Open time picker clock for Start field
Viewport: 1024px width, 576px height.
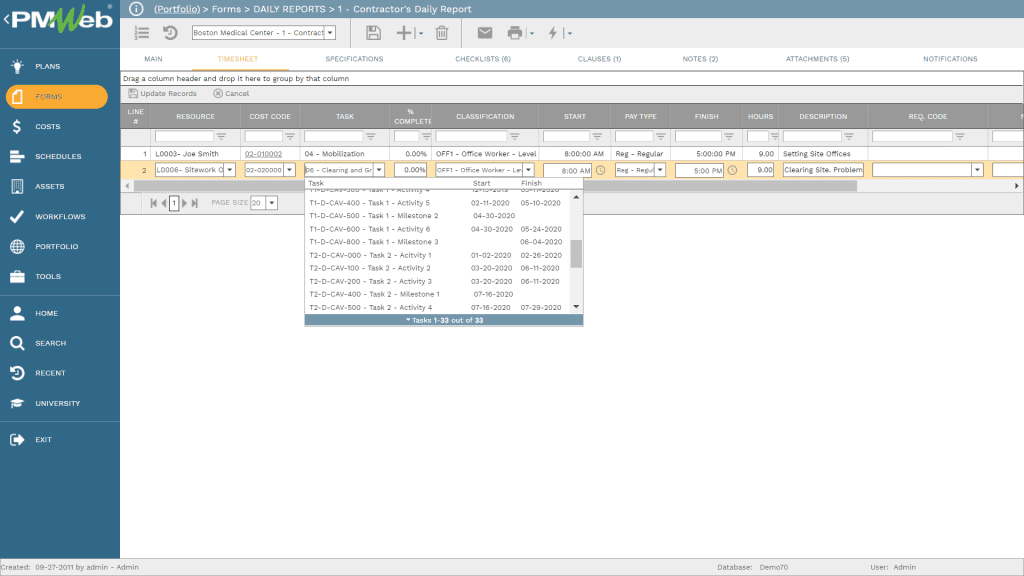[x=601, y=170]
